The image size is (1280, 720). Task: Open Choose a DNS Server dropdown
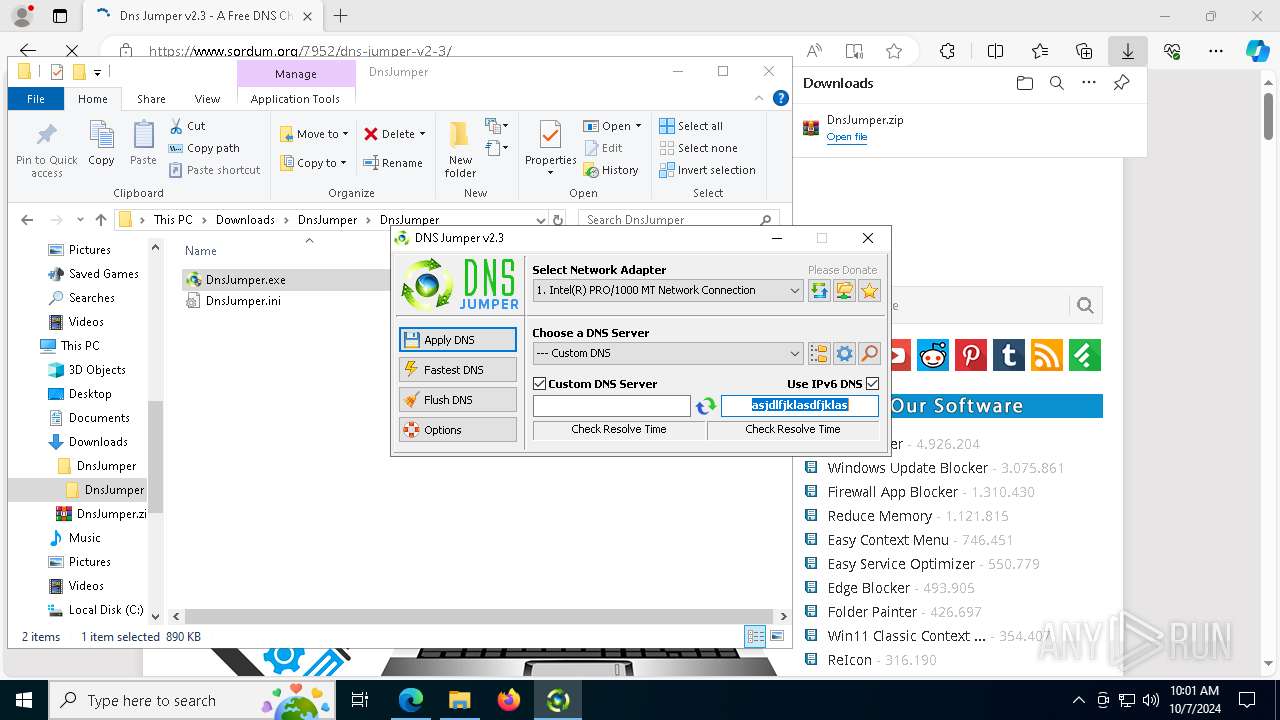pyautogui.click(x=668, y=353)
